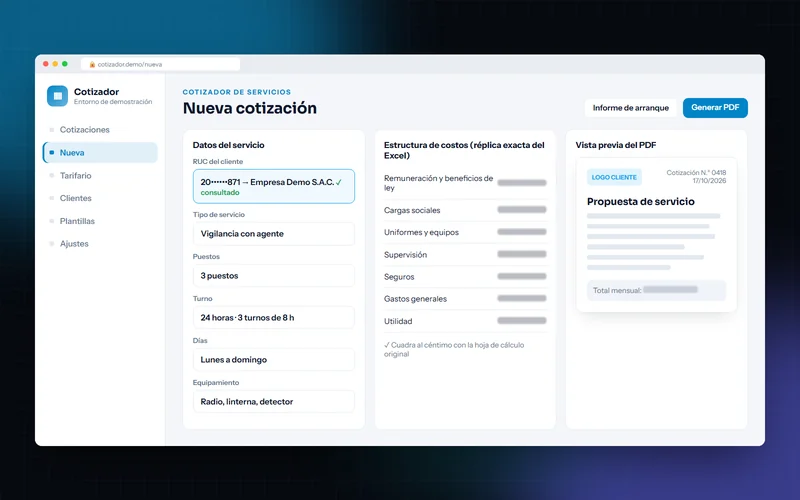
Task: Click the Nueva cotización page title
Action: (249, 108)
